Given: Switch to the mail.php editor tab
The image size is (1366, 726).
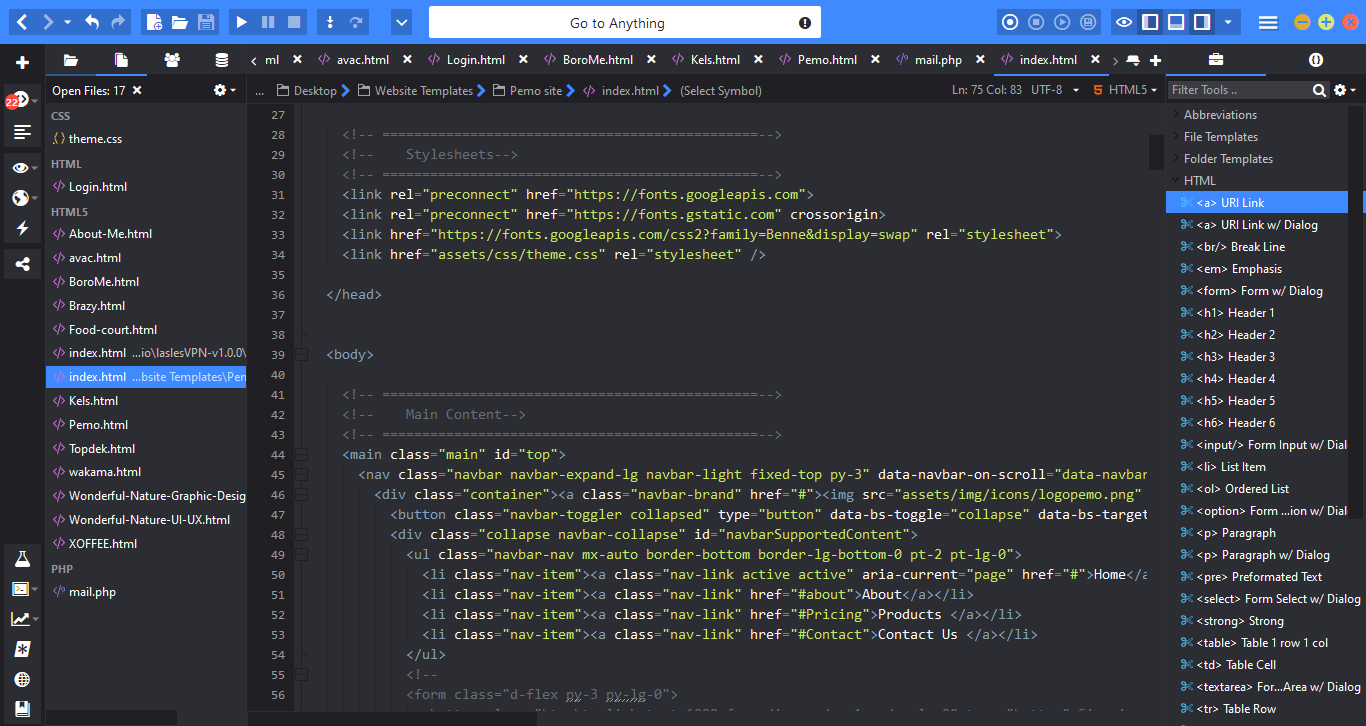Looking at the screenshot, I should point(937,60).
